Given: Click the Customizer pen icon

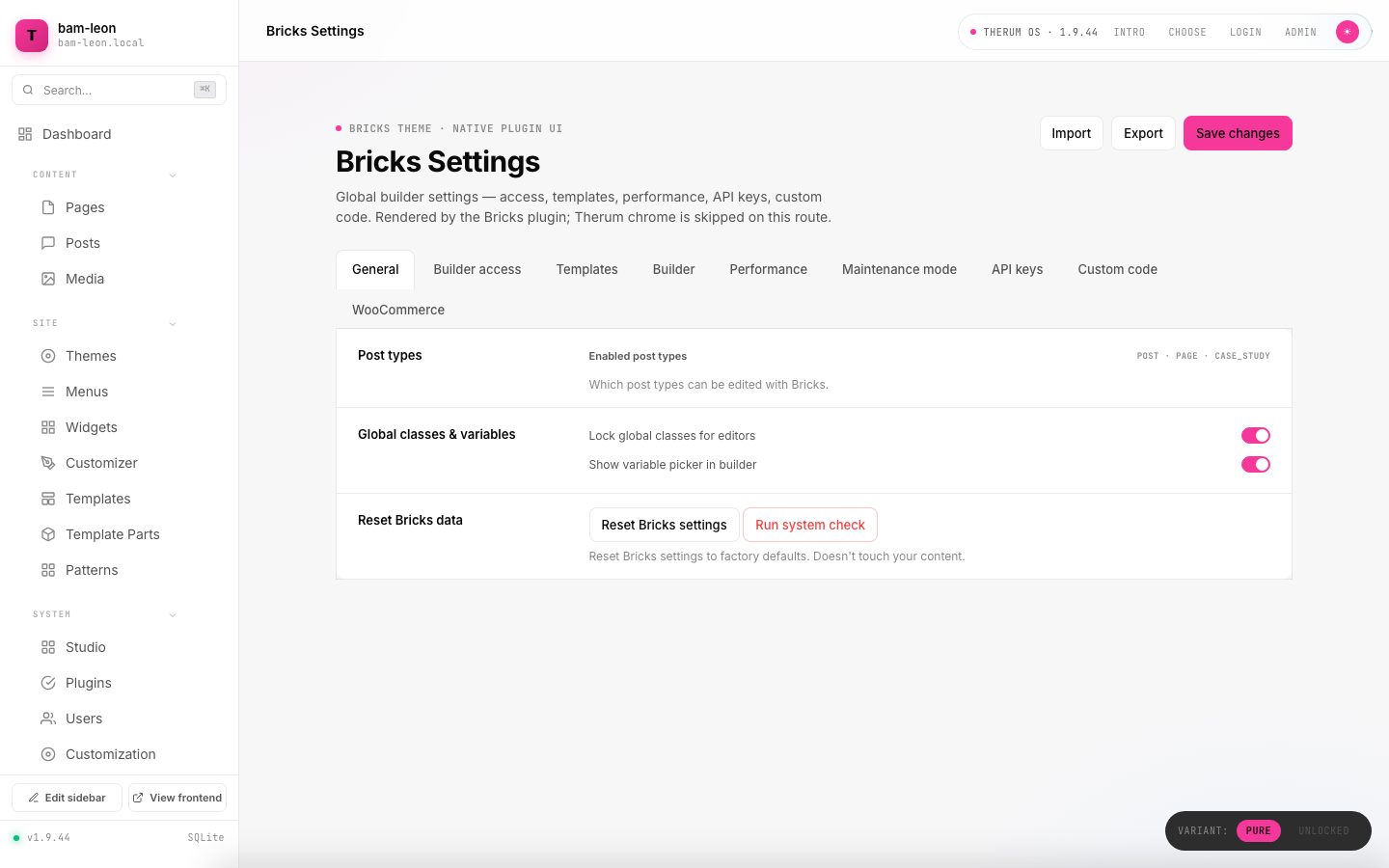Looking at the screenshot, I should 48,463.
